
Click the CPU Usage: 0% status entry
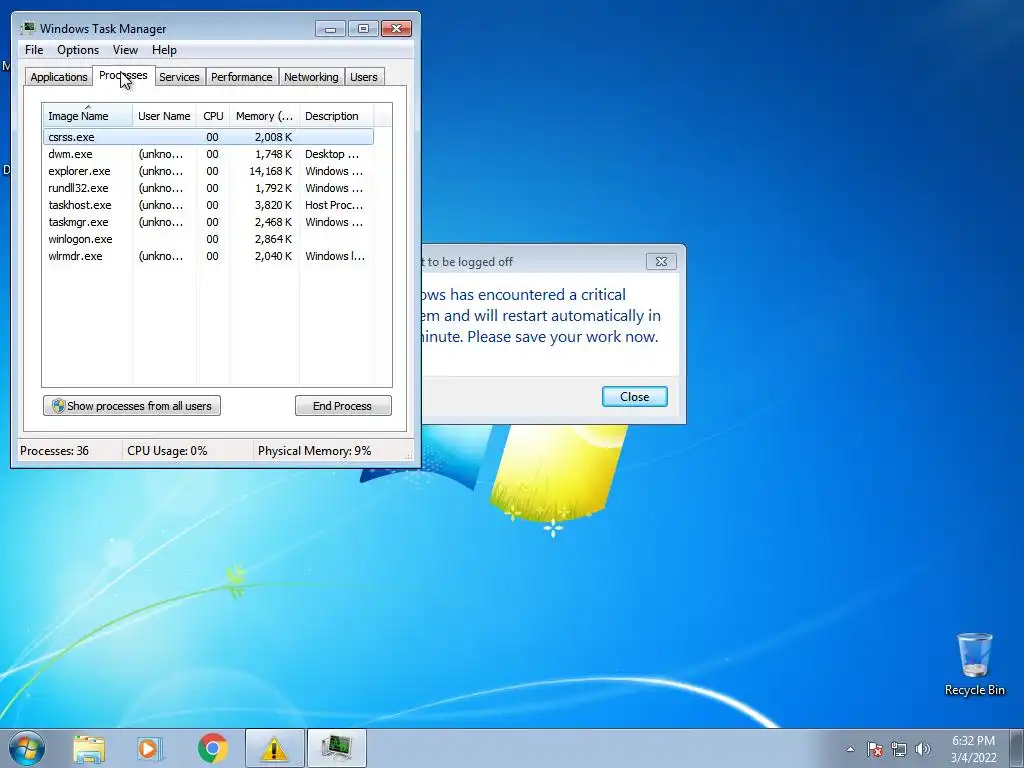click(167, 451)
